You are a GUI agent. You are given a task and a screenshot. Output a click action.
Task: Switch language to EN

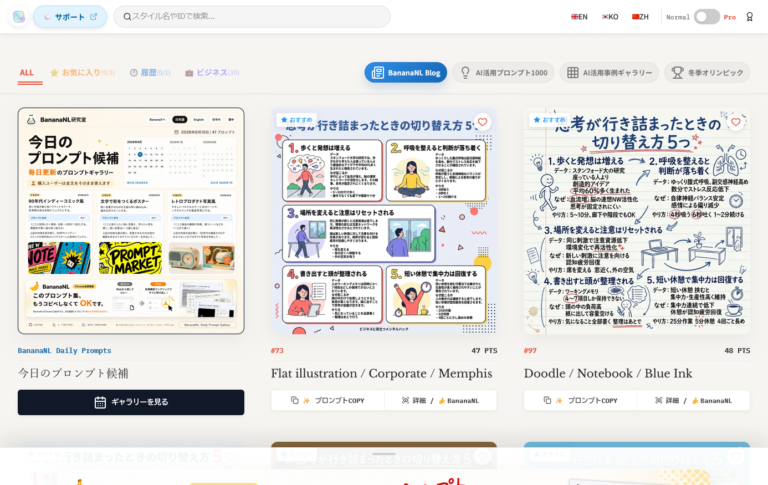point(579,17)
